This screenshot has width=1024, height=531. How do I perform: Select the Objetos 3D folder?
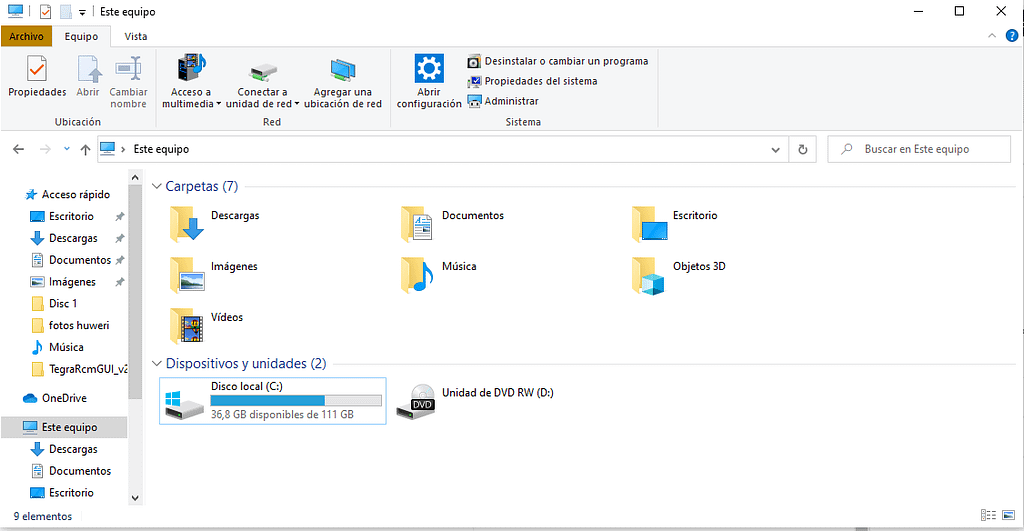pos(679,274)
